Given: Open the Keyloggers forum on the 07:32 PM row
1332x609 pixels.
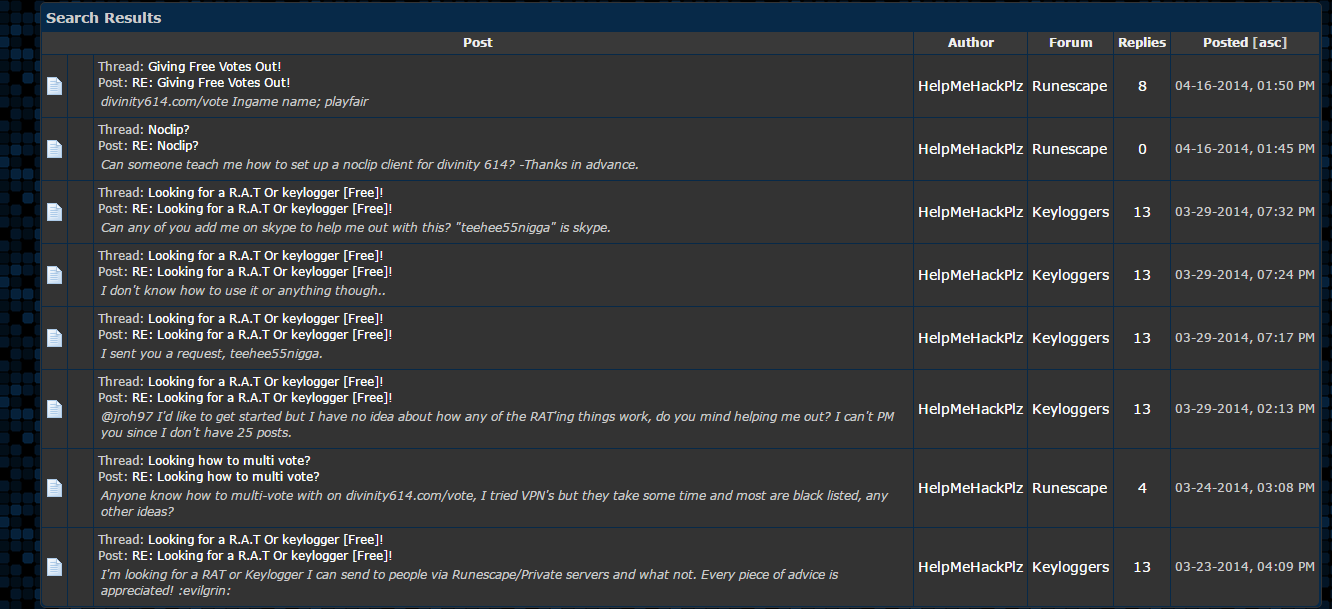Looking at the screenshot, I should 1070,212.
